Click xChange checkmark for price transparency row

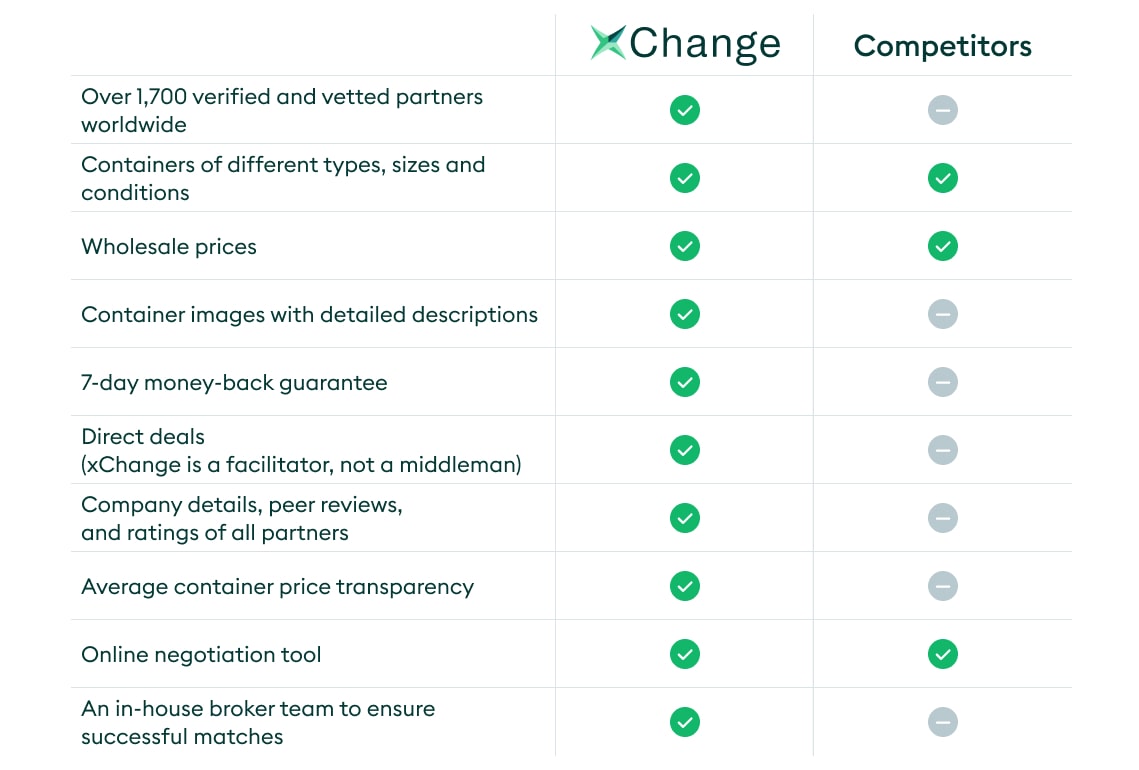685,586
